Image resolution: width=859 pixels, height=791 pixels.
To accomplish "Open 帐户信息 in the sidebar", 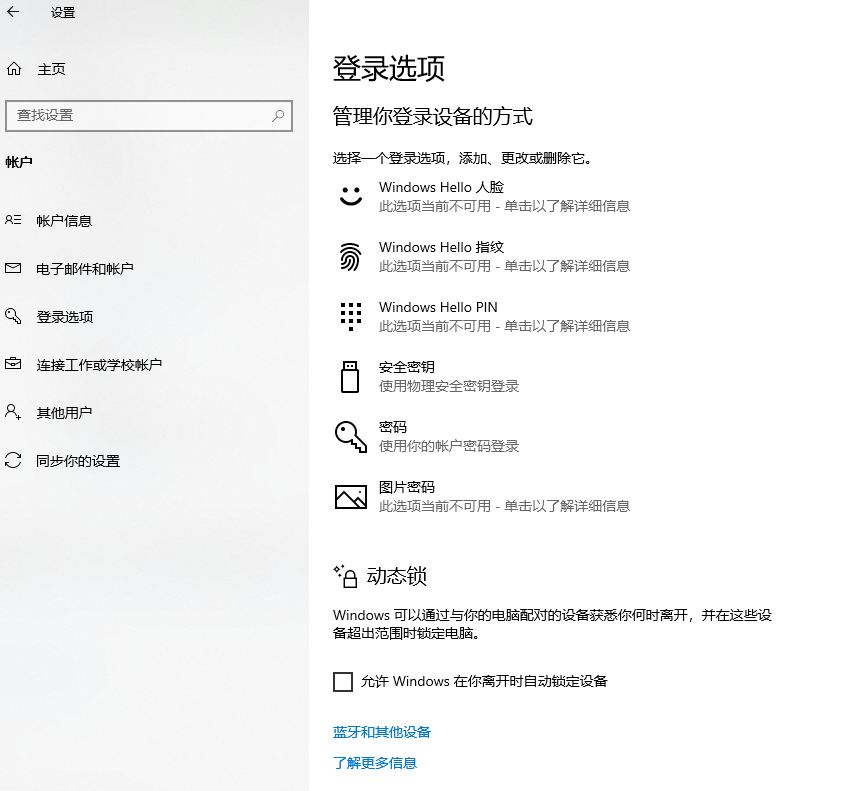I will [64, 221].
